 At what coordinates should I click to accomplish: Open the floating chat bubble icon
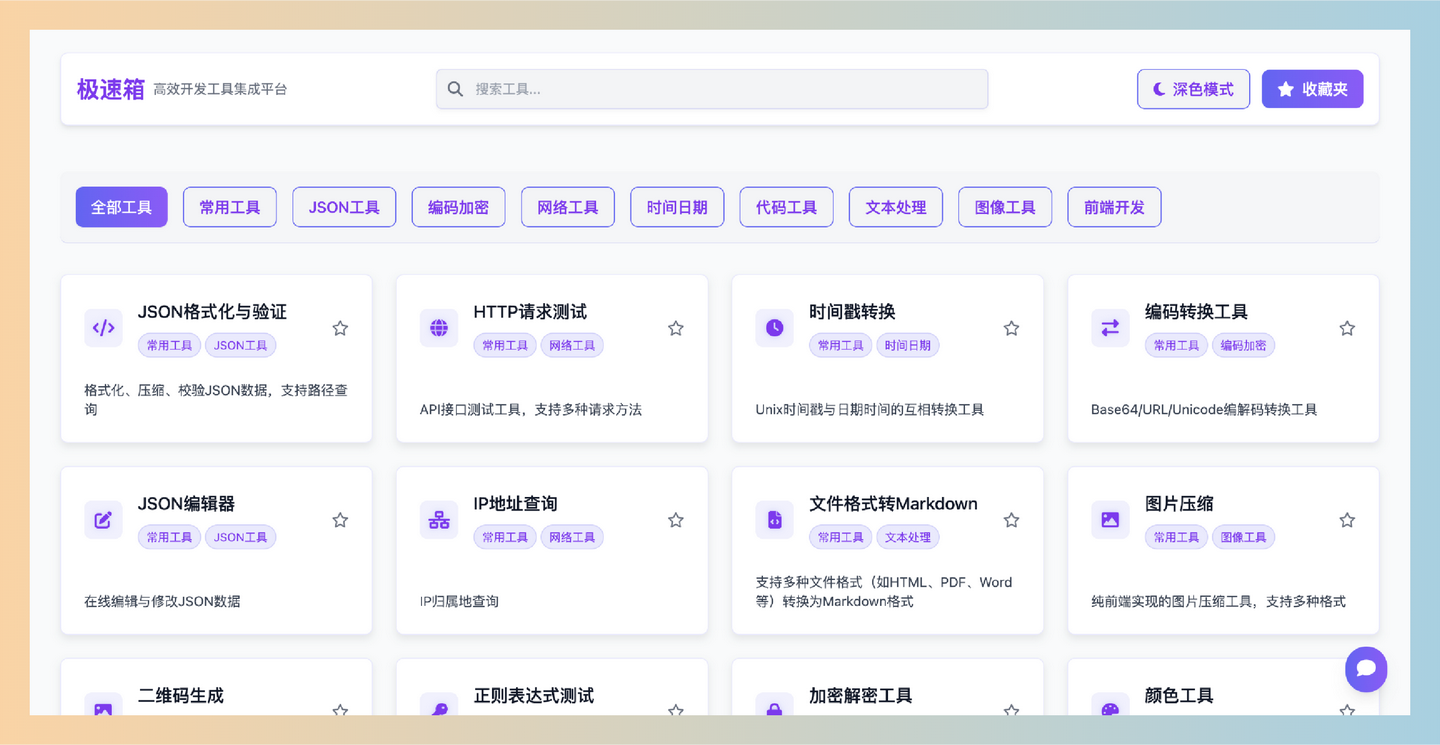coord(1366,669)
